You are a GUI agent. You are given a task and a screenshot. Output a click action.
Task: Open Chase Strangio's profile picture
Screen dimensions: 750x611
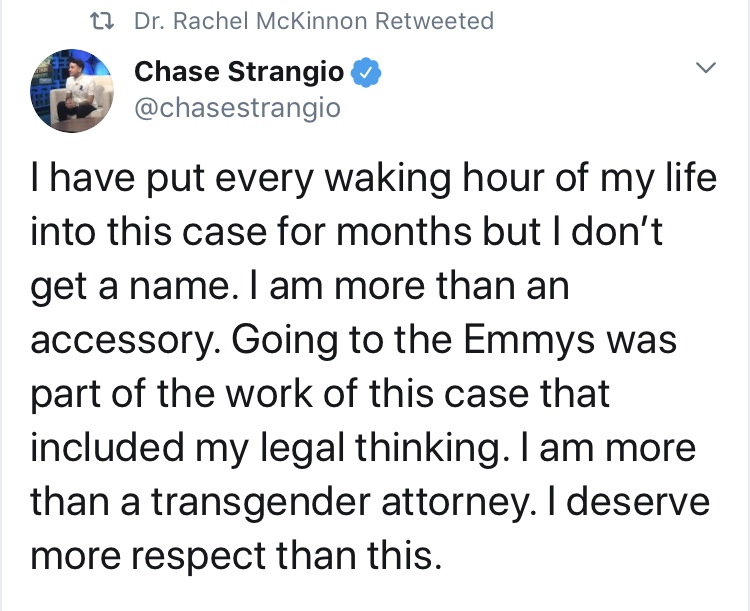tap(72, 90)
